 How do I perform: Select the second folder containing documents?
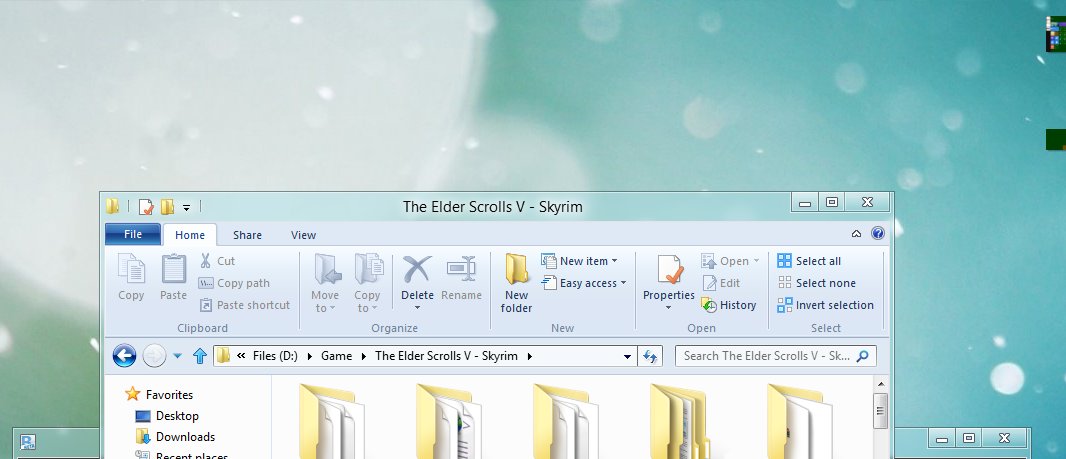click(448, 421)
